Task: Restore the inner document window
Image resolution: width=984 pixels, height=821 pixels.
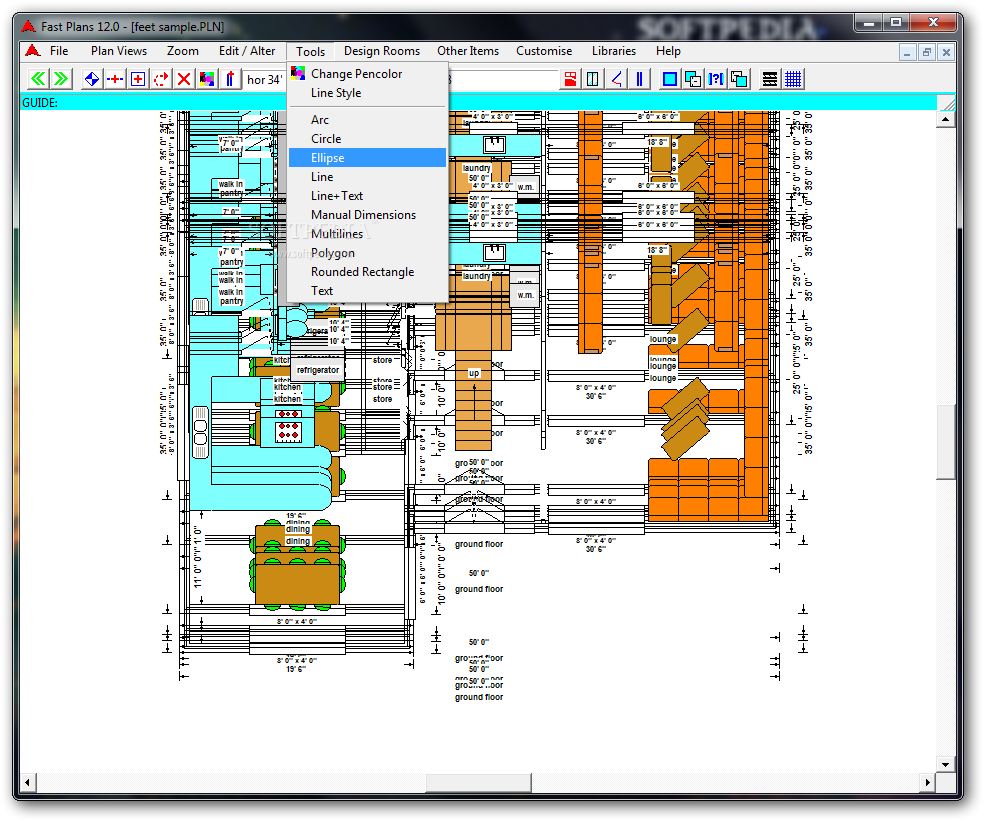Action: pos(927,52)
